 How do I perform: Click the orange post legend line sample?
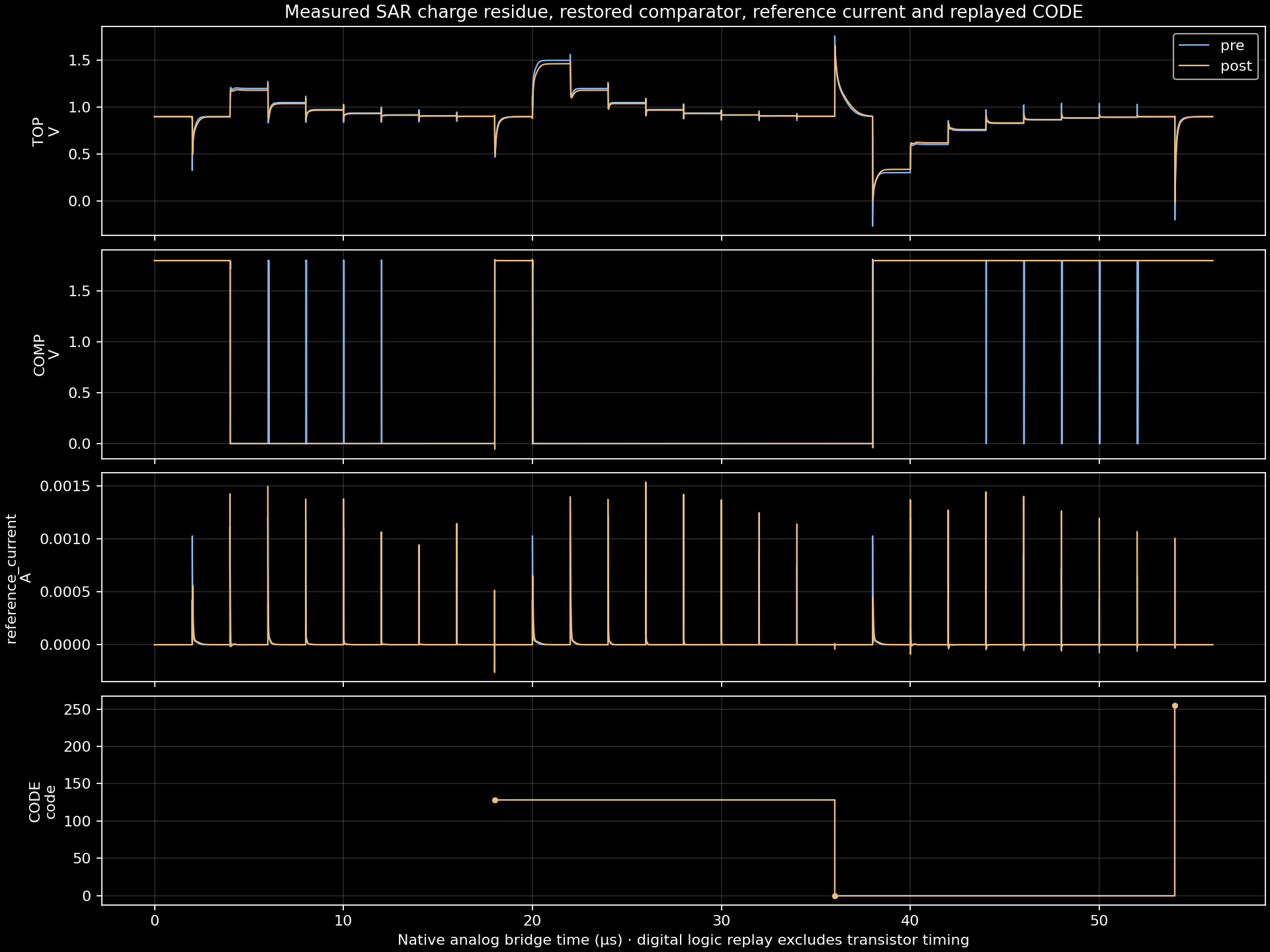click(1195, 66)
